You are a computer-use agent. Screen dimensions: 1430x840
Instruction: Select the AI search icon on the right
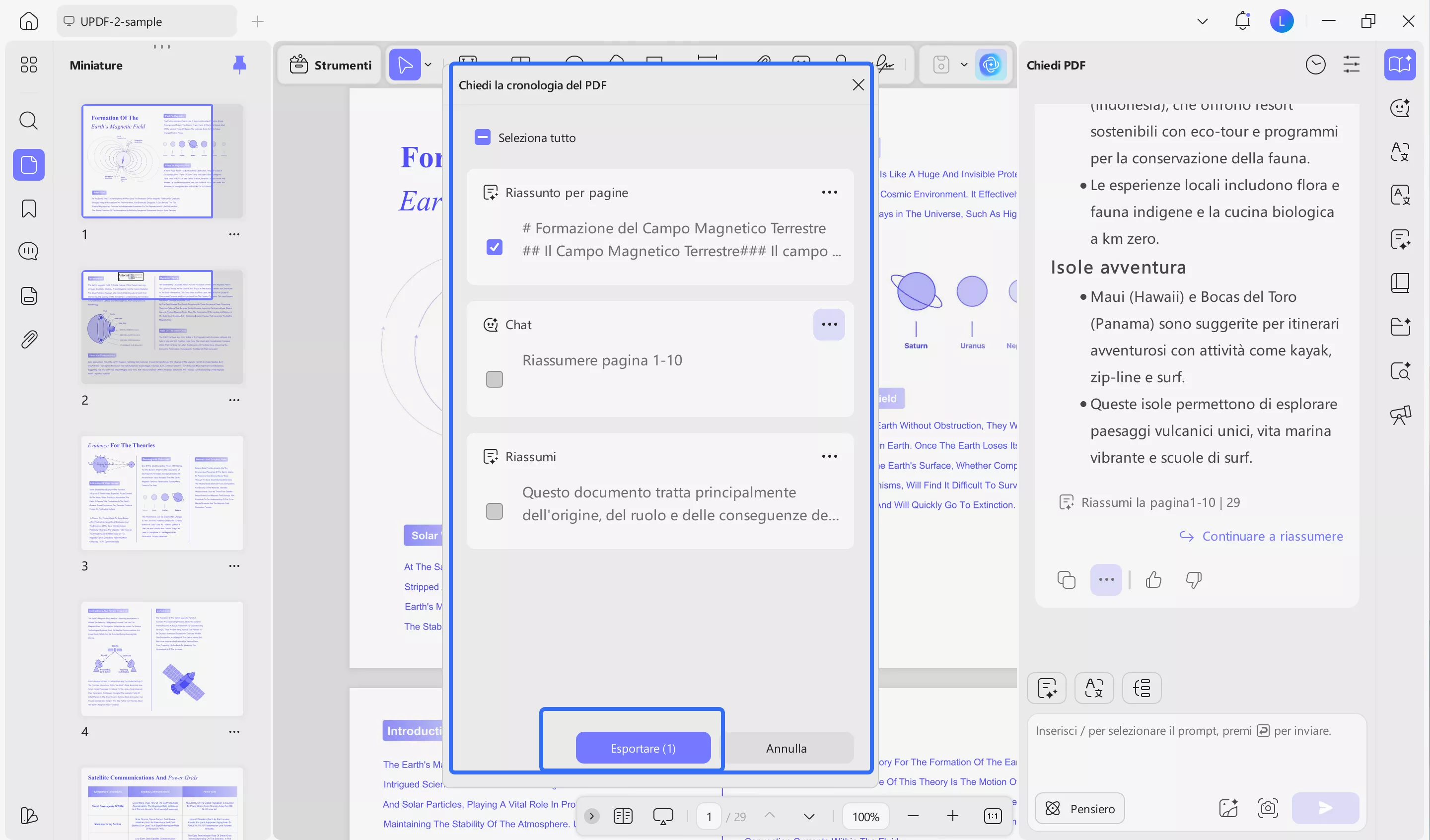[1401, 371]
